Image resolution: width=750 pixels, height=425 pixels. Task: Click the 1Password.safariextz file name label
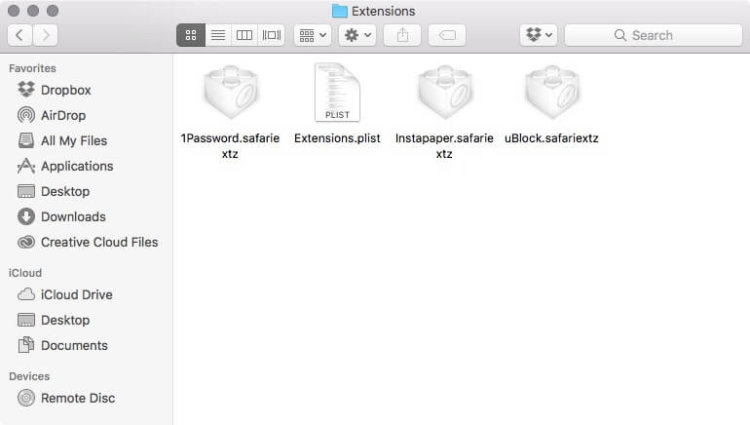(x=230, y=146)
